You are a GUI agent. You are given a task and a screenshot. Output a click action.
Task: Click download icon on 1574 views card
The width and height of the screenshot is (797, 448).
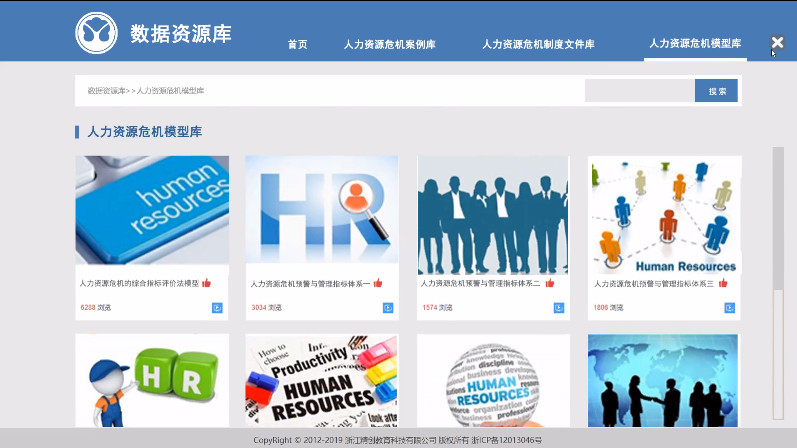point(559,308)
